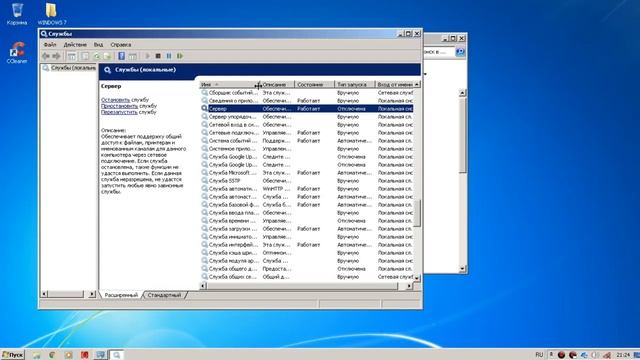Screen dimensions: 640x360
Task: Select the Служба Microsoft service row
Action: click(x=307, y=173)
